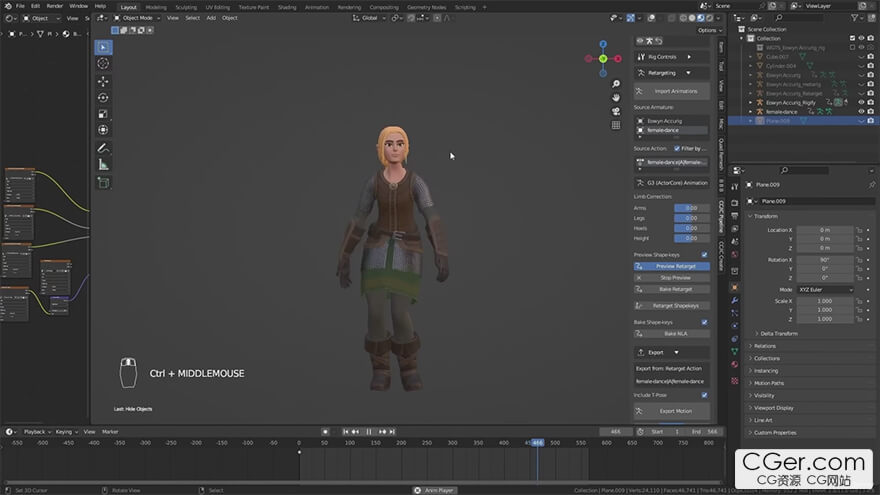Open the Global orientation dropdown
Viewport: 880px width, 495px height.
[369, 18]
